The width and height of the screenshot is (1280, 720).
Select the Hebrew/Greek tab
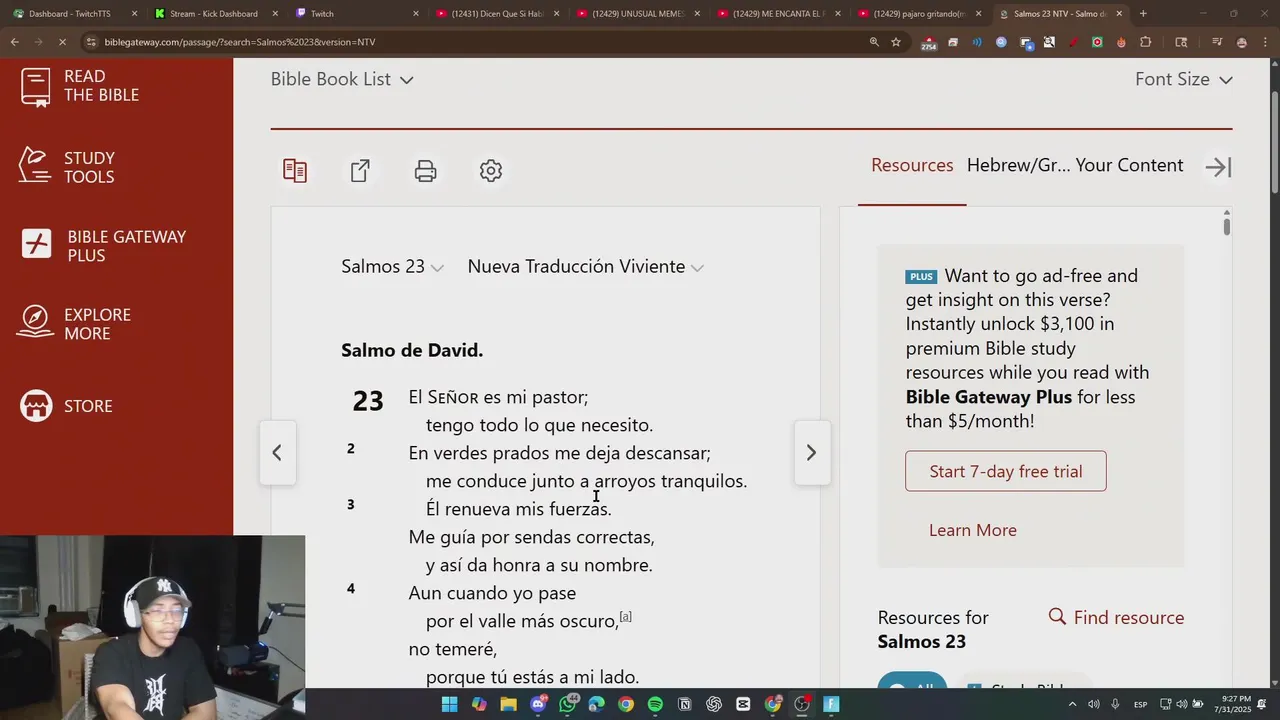pos(1018,166)
